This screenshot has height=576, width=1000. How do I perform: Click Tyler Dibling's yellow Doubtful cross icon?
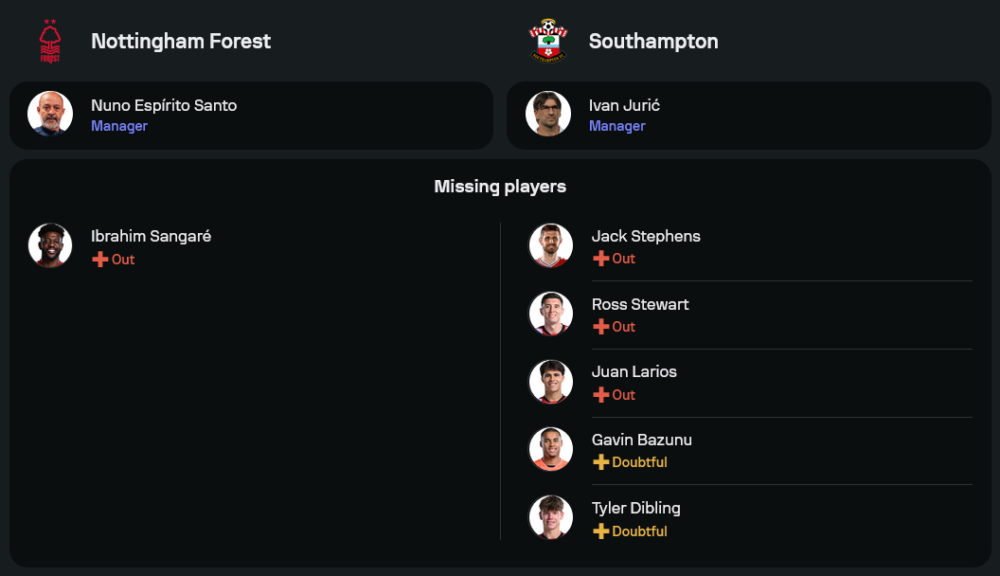point(601,531)
